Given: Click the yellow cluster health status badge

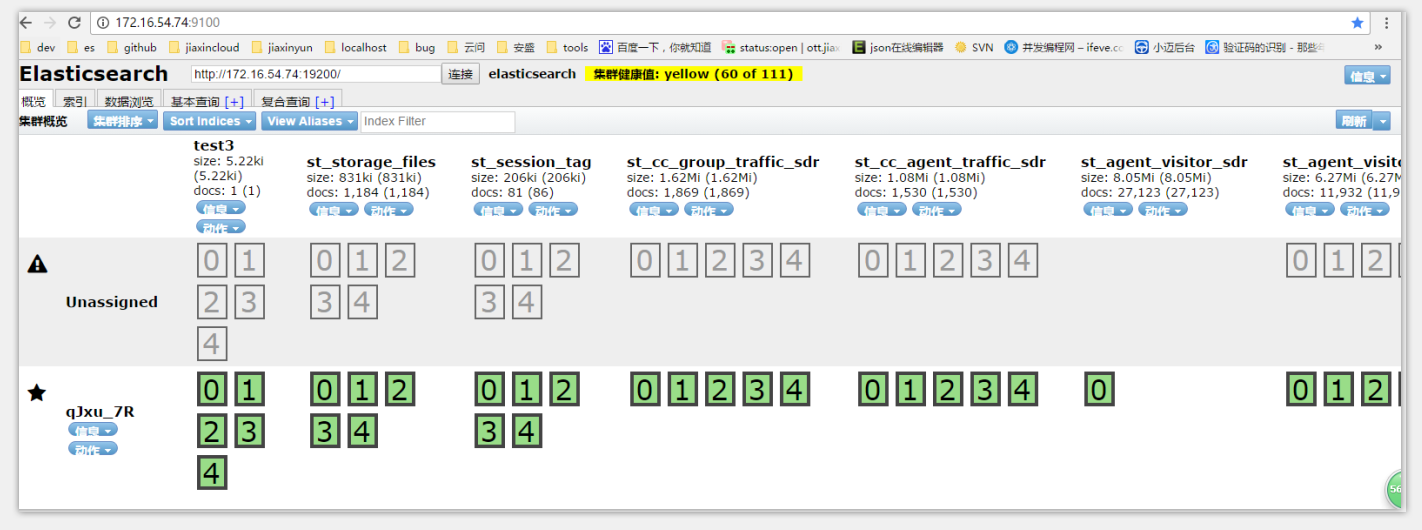Looking at the screenshot, I should click(x=694, y=74).
